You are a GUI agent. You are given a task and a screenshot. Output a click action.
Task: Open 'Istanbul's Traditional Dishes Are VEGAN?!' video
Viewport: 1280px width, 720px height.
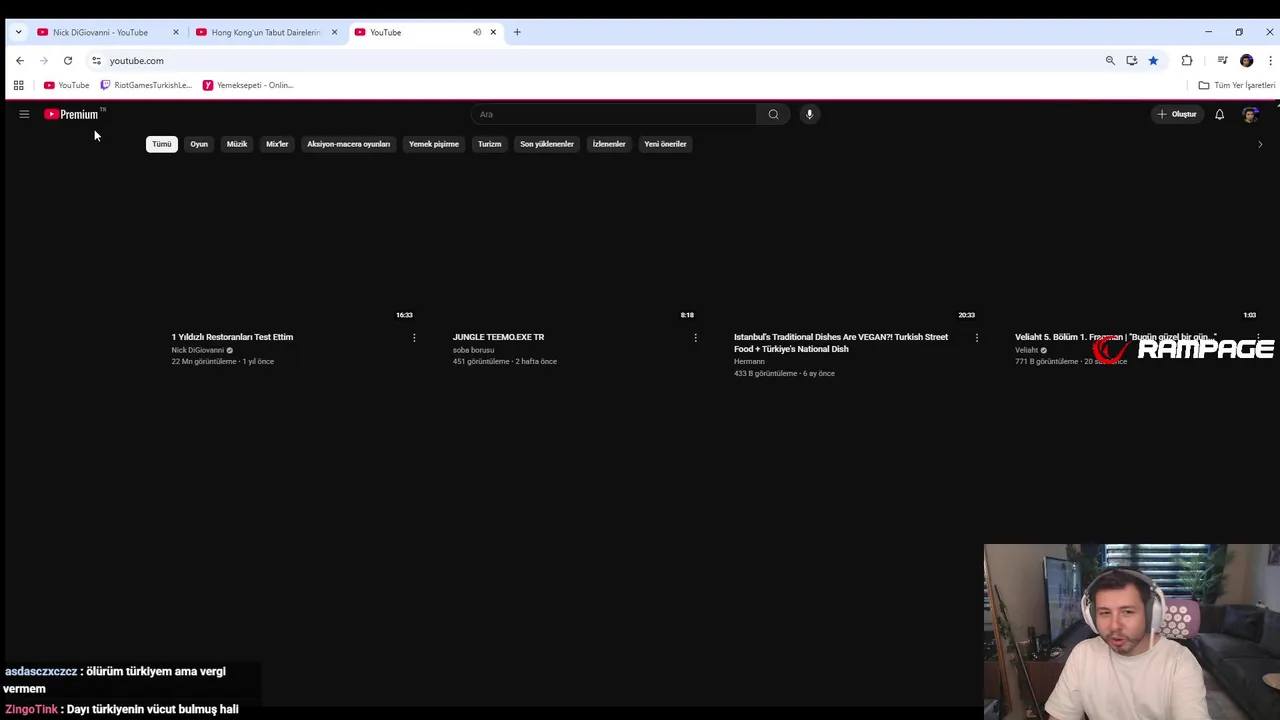841,343
